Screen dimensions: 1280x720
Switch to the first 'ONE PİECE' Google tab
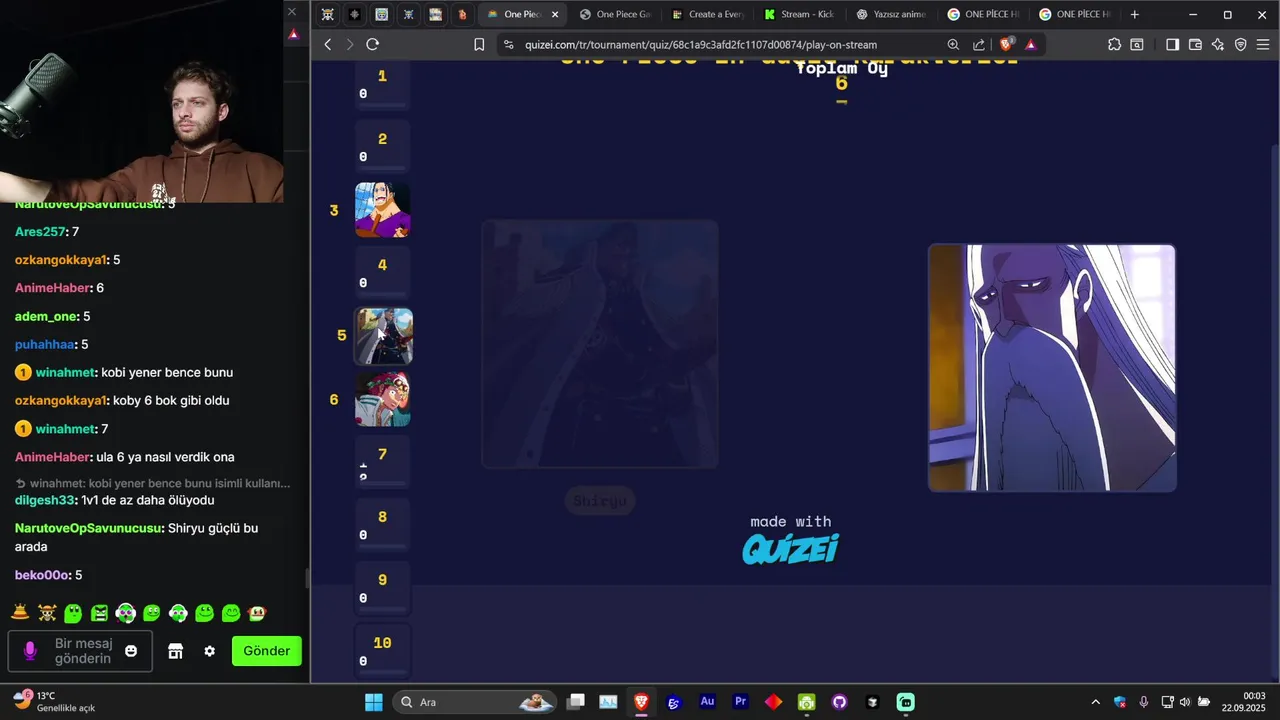point(985,15)
